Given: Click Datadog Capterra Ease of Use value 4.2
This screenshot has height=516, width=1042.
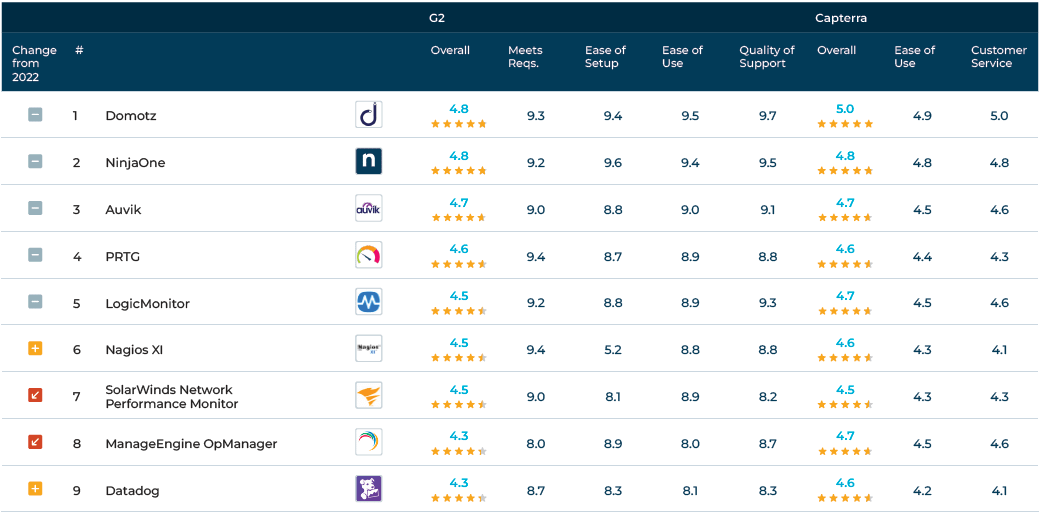Looking at the screenshot, I should click(922, 491).
